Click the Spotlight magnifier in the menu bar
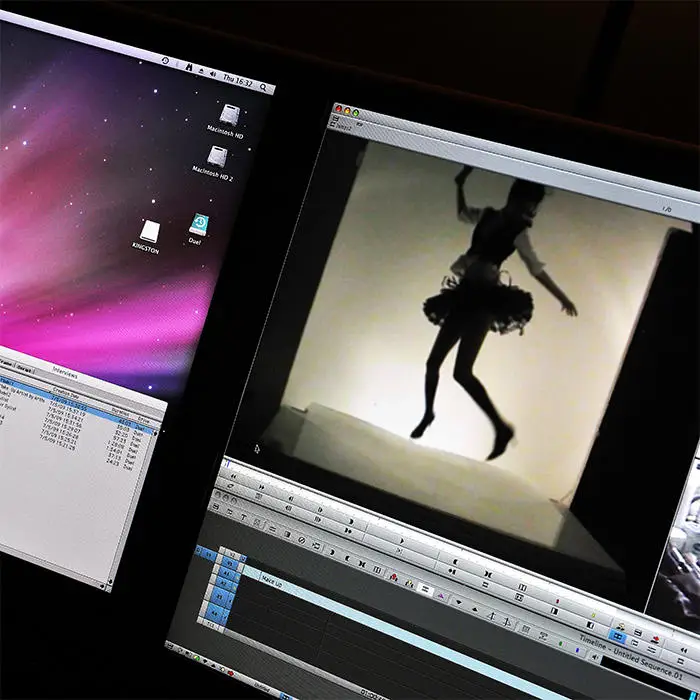Viewport: 700px width, 700px height. (x=265, y=88)
